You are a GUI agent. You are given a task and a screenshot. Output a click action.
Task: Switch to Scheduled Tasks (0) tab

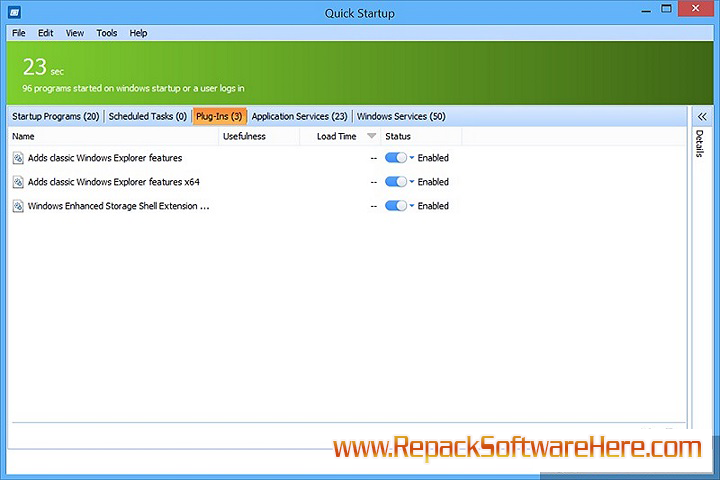(x=147, y=116)
